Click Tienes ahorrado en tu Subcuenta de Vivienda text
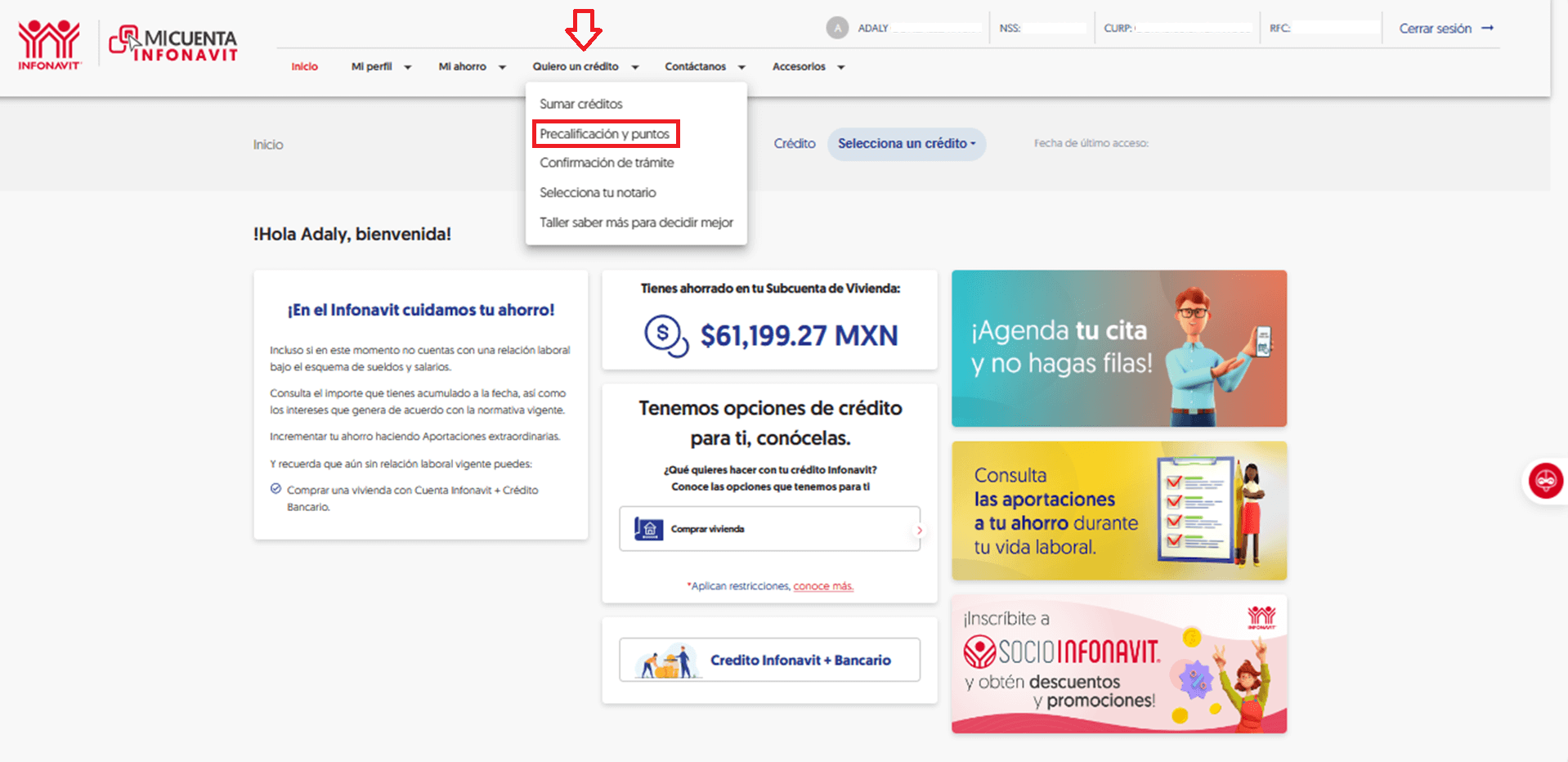1568x762 pixels. pos(770,289)
